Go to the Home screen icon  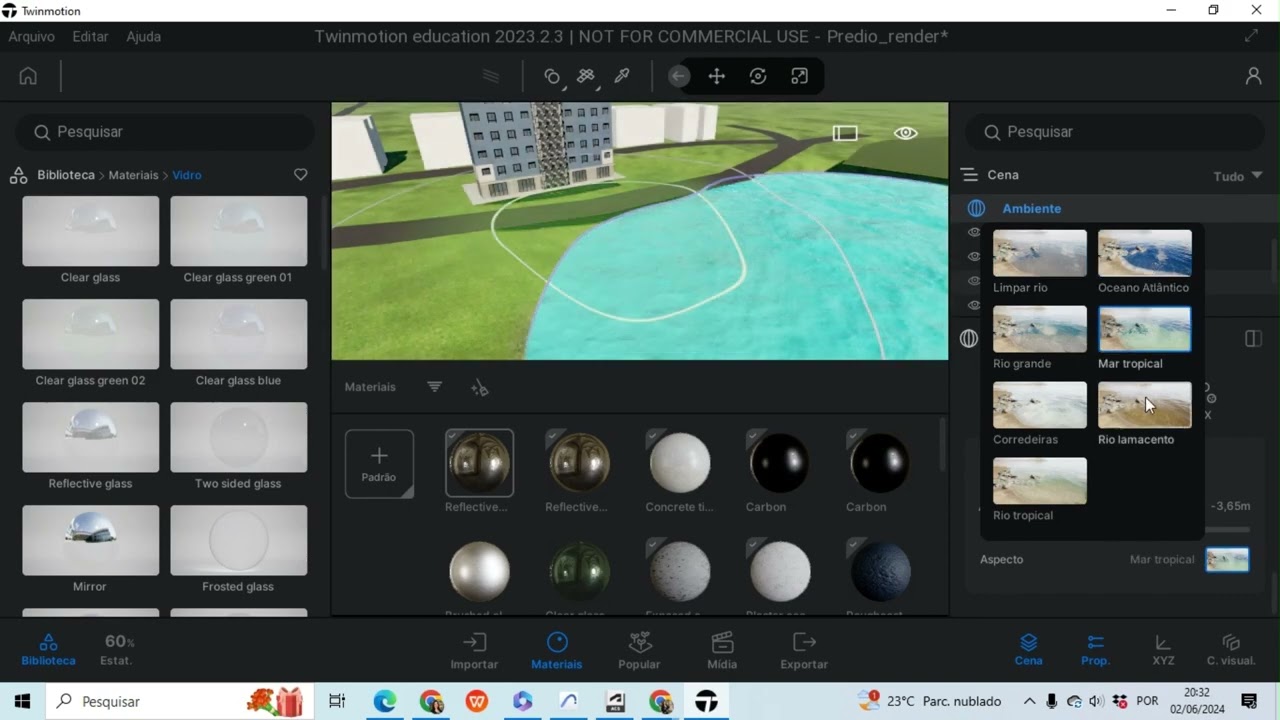[28, 76]
